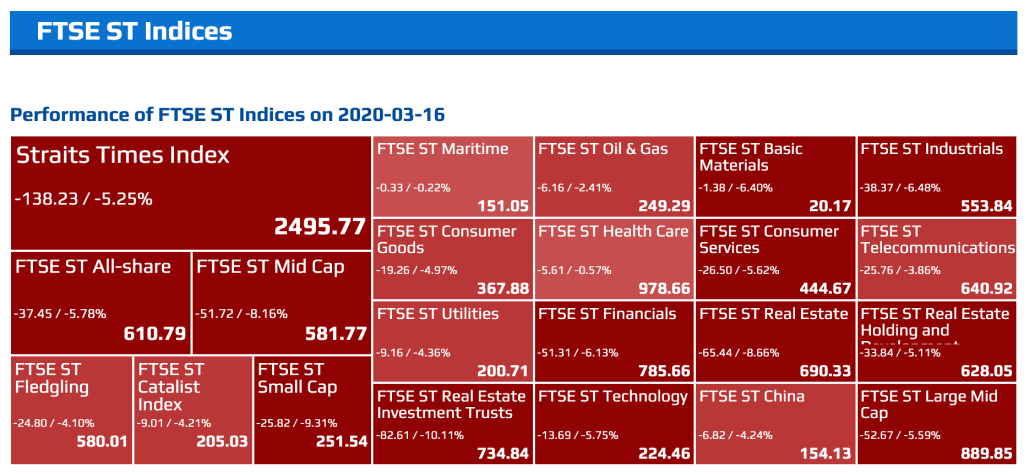Screen dimensions: 1024x473
Task: Open the FTSE ST Catalist Index tile
Action: coord(192,408)
